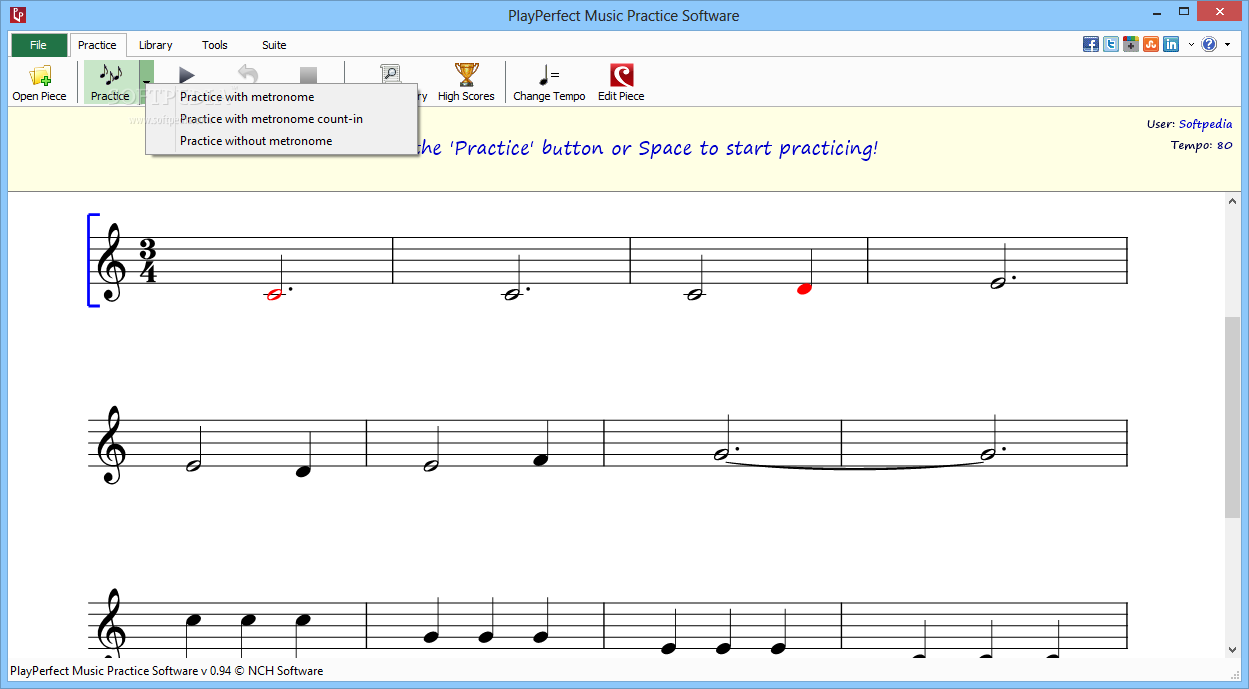Screen dimensions: 1249x689
Task: Share via Google Plus icon
Action: click(x=1131, y=44)
